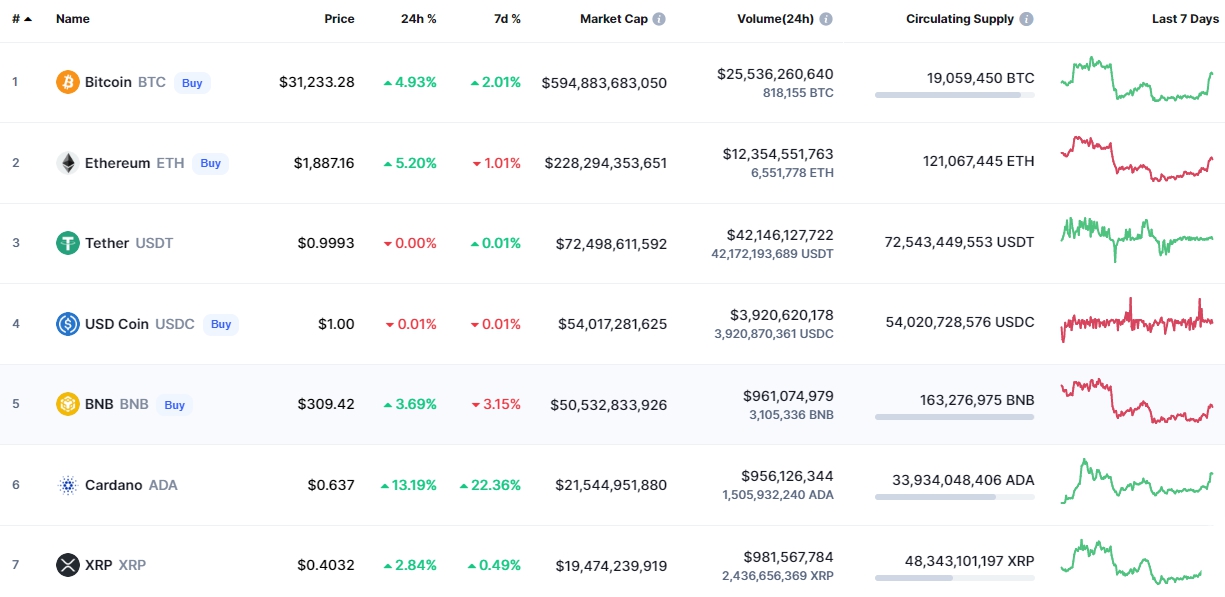Click 121,067,445 ETH supply value

[979, 161]
